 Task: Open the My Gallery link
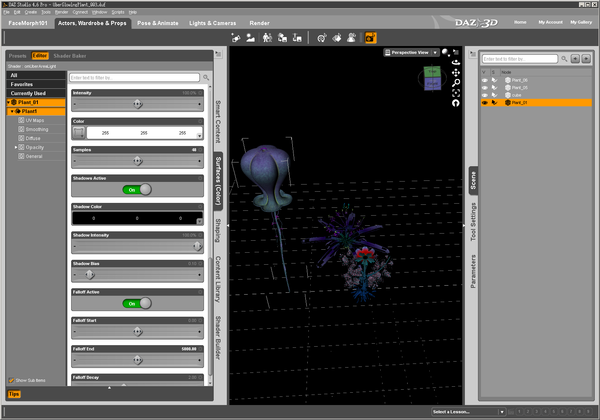[x=581, y=22]
